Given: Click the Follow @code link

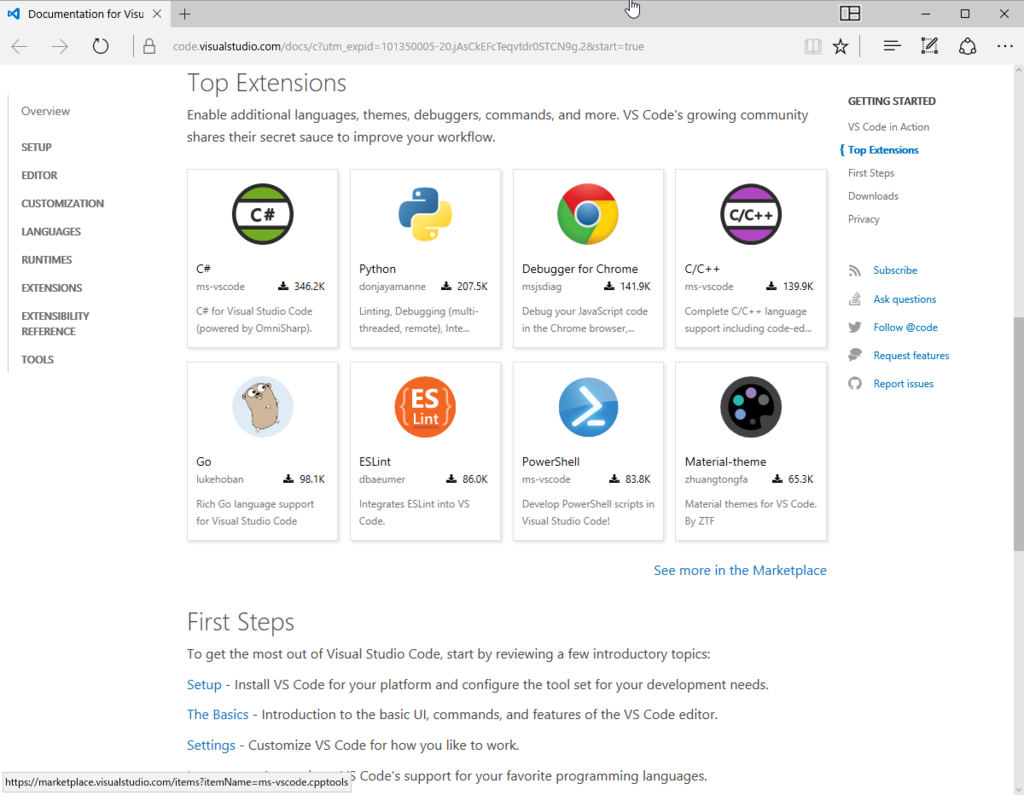Looking at the screenshot, I should (x=905, y=327).
